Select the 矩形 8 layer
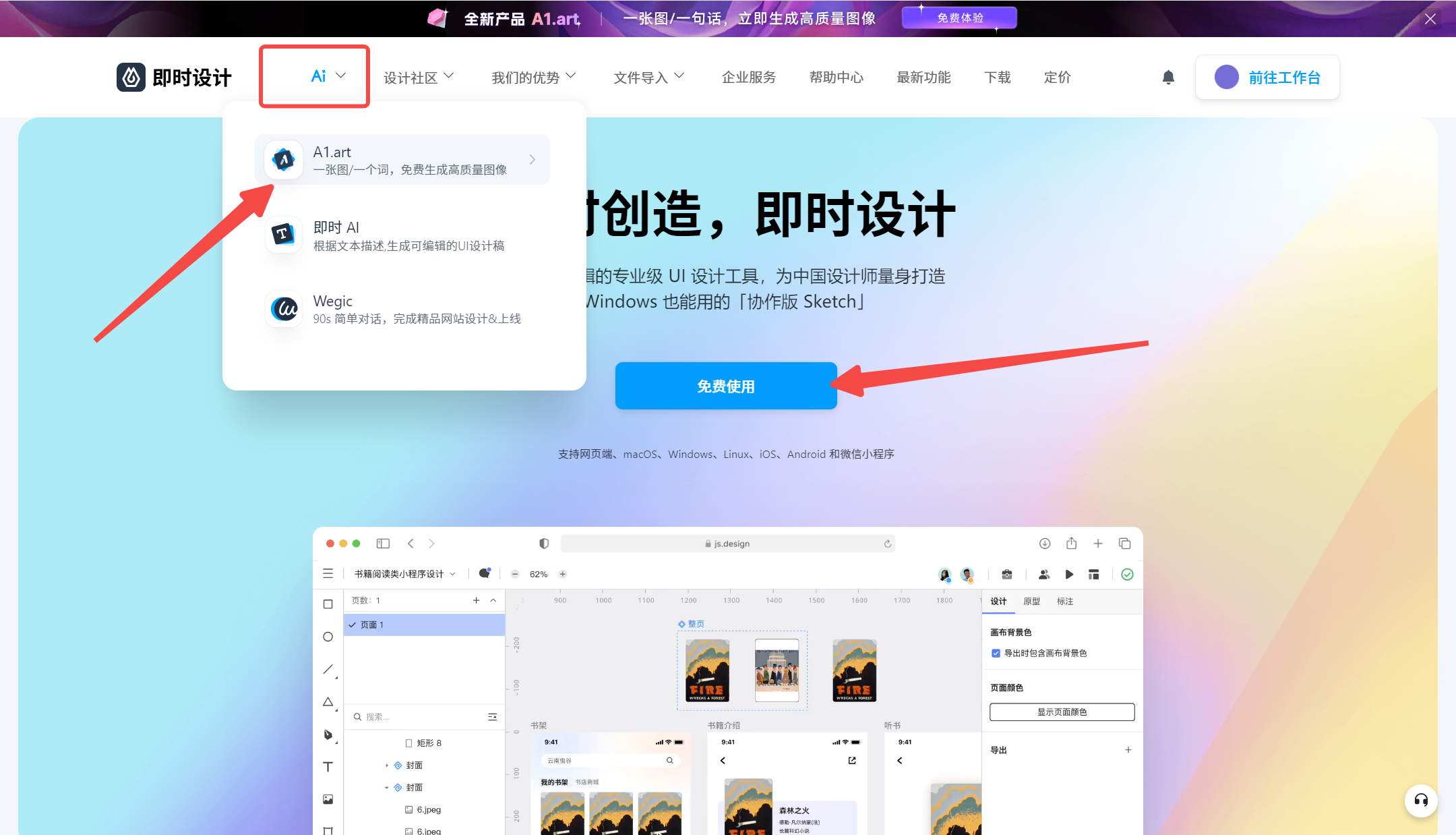The image size is (1456, 835). coord(423,743)
